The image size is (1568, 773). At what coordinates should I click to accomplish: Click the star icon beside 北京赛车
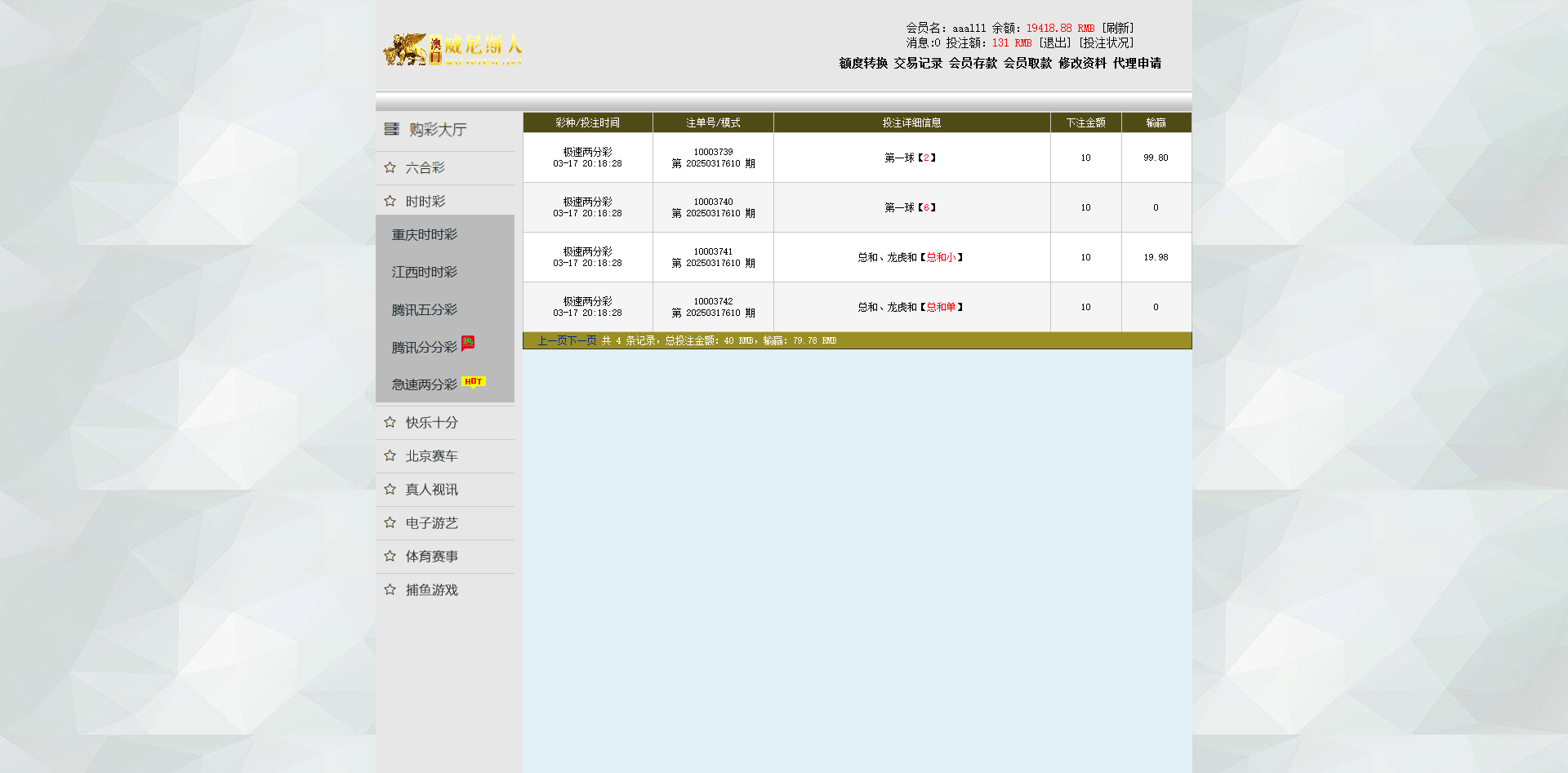(390, 456)
